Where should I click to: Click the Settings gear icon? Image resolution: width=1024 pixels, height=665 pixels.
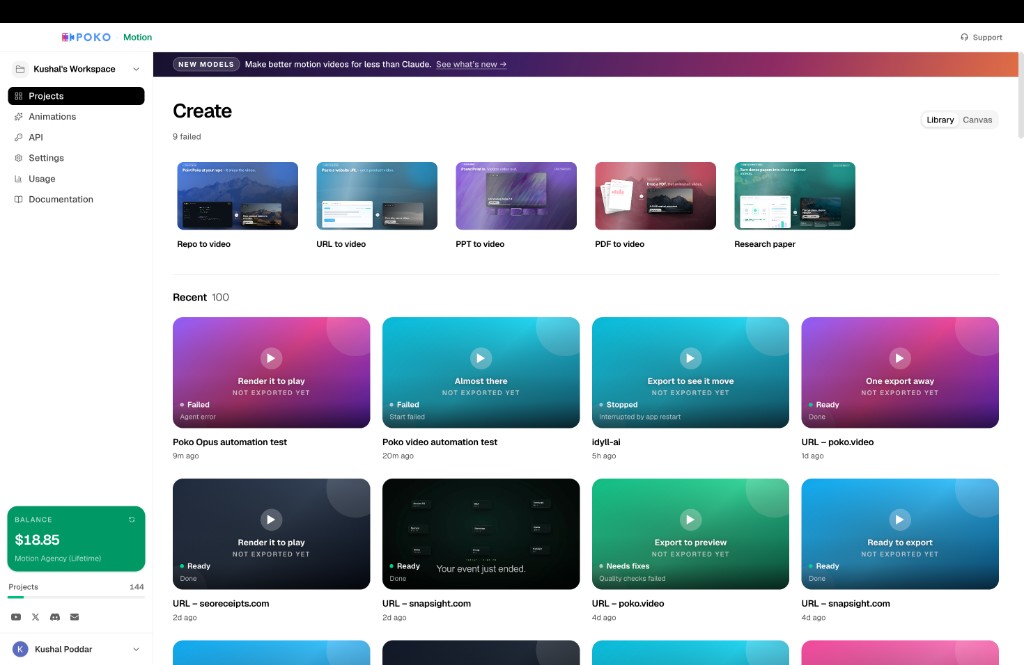pyautogui.click(x=18, y=158)
